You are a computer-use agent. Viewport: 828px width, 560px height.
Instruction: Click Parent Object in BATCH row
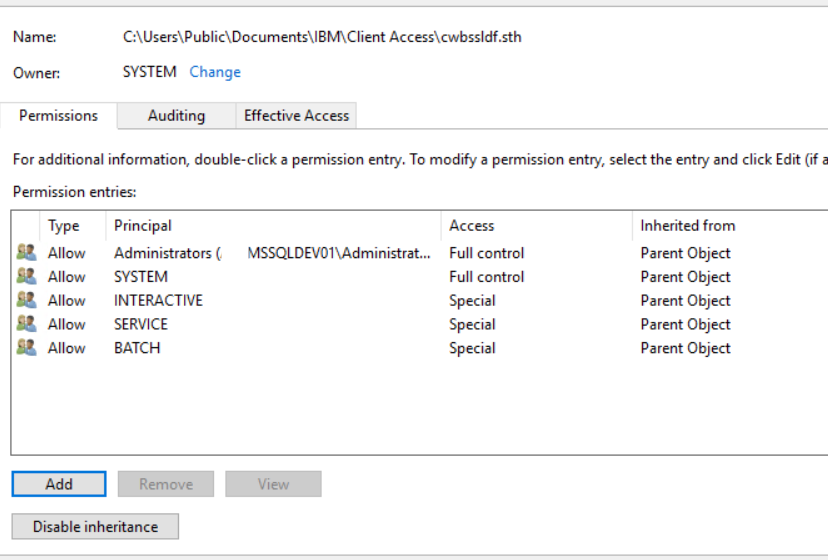tap(685, 348)
